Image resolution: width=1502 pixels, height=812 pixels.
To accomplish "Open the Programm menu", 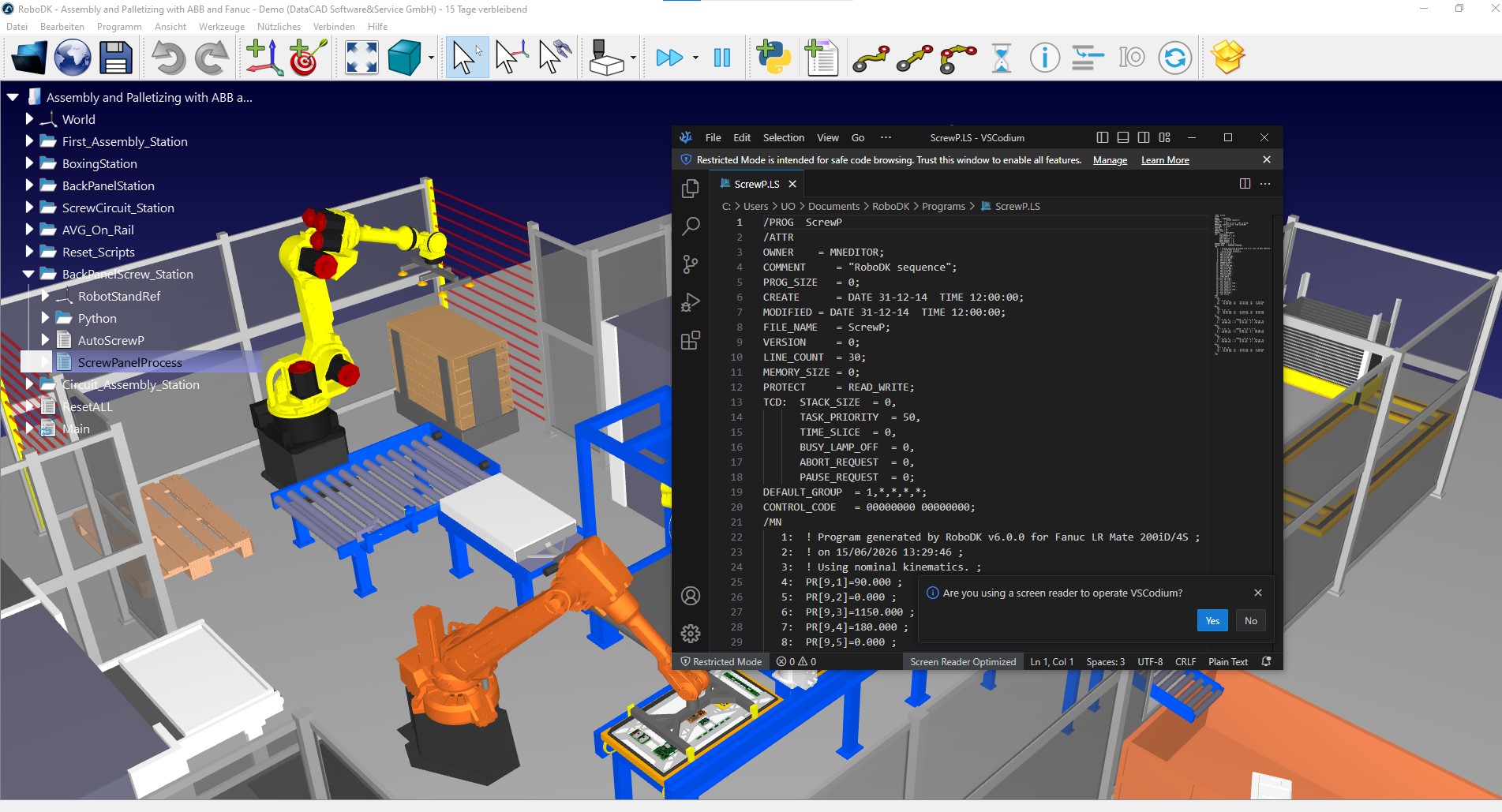I will pyautogui.click(x=119, y=27).
